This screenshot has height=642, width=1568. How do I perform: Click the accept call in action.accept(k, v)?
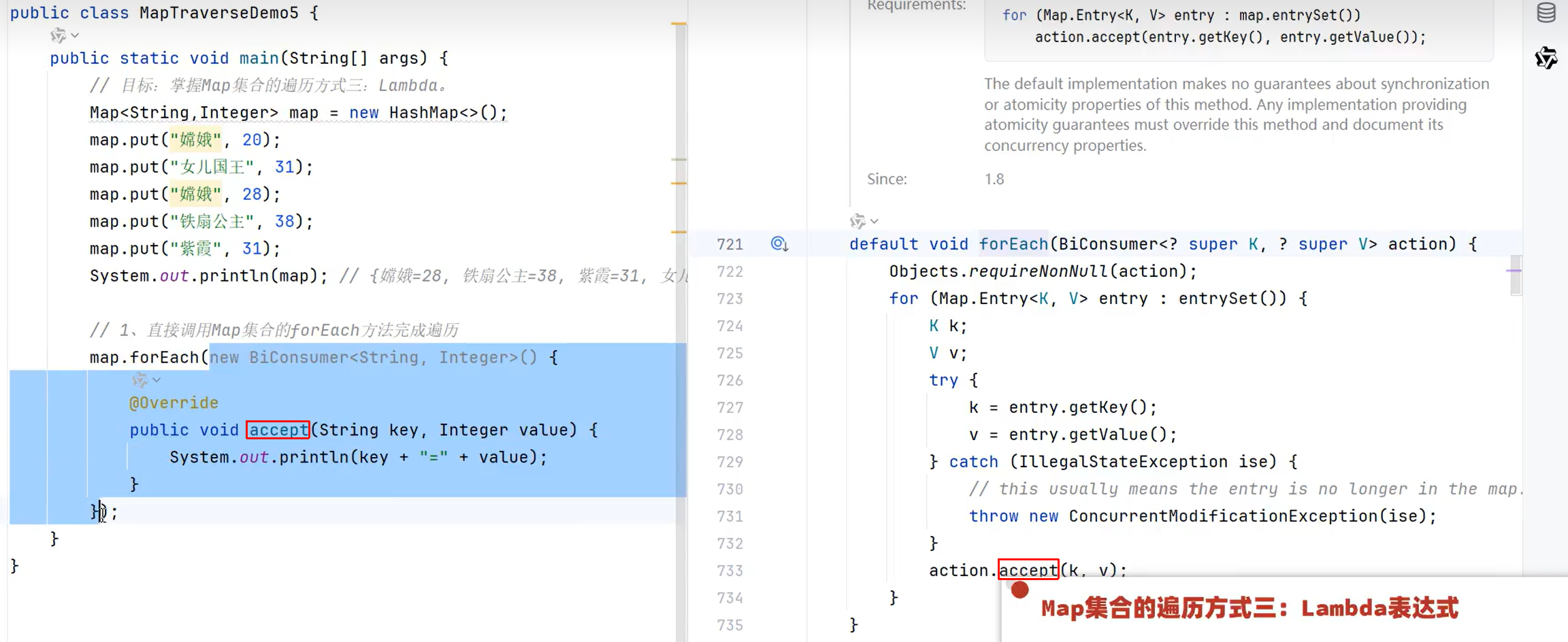point(1028,570)
